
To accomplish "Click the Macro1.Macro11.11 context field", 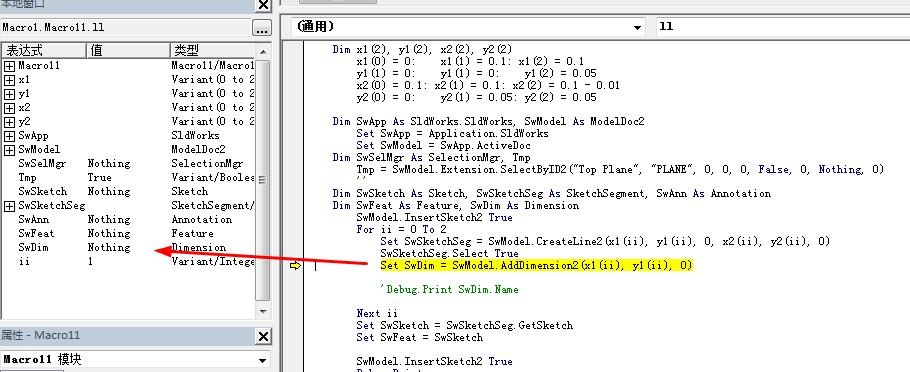I will (125, 28).
